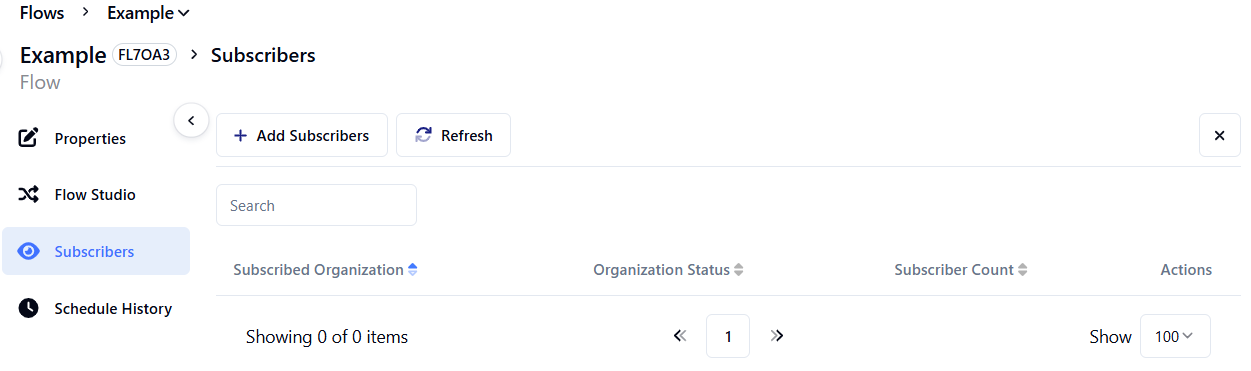Click the Flows breadcrumb link
This screenshot has height=371, width=1251.
click(42, 13)
